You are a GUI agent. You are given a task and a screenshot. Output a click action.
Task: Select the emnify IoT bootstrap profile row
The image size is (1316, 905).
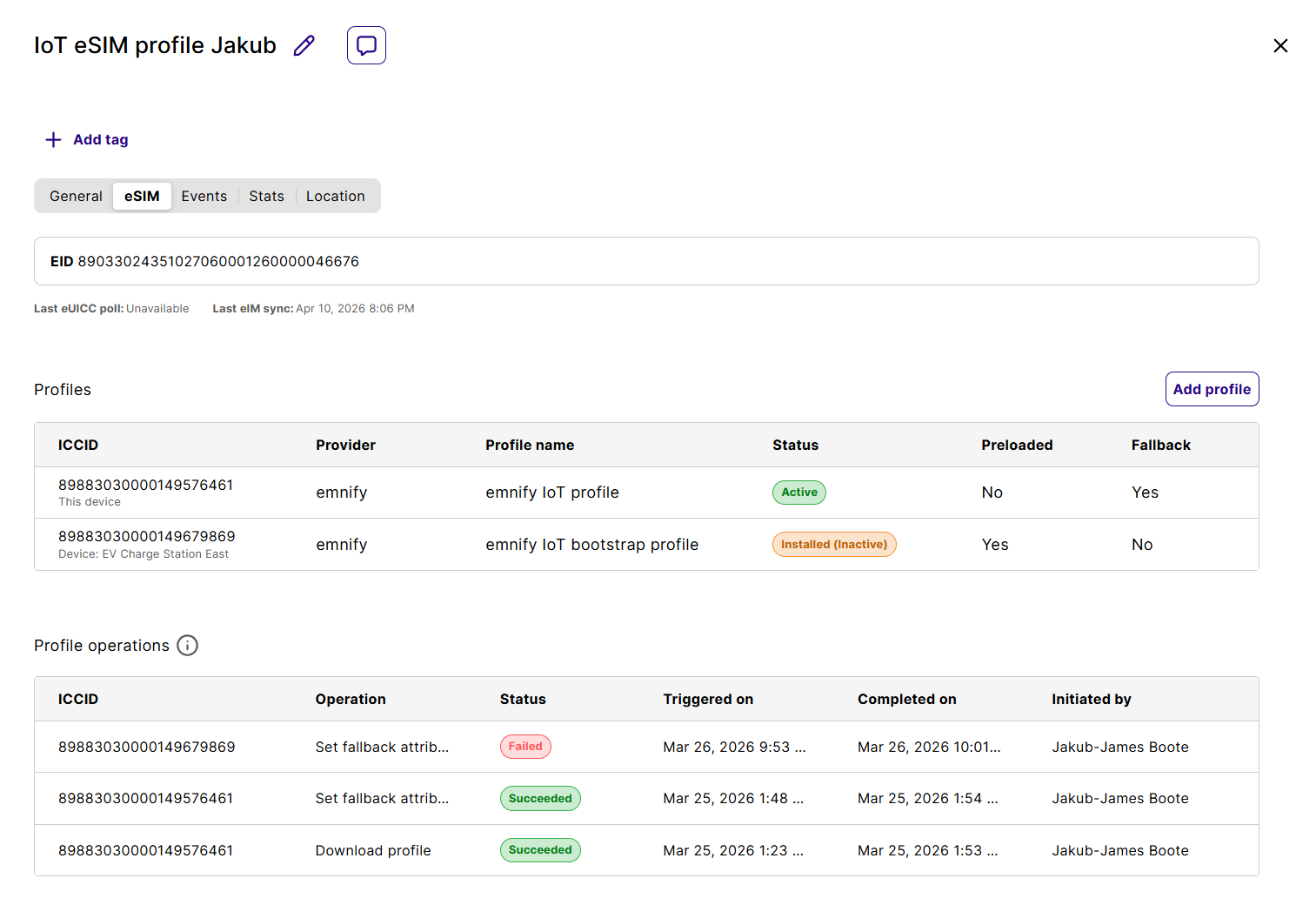(591, 545)
